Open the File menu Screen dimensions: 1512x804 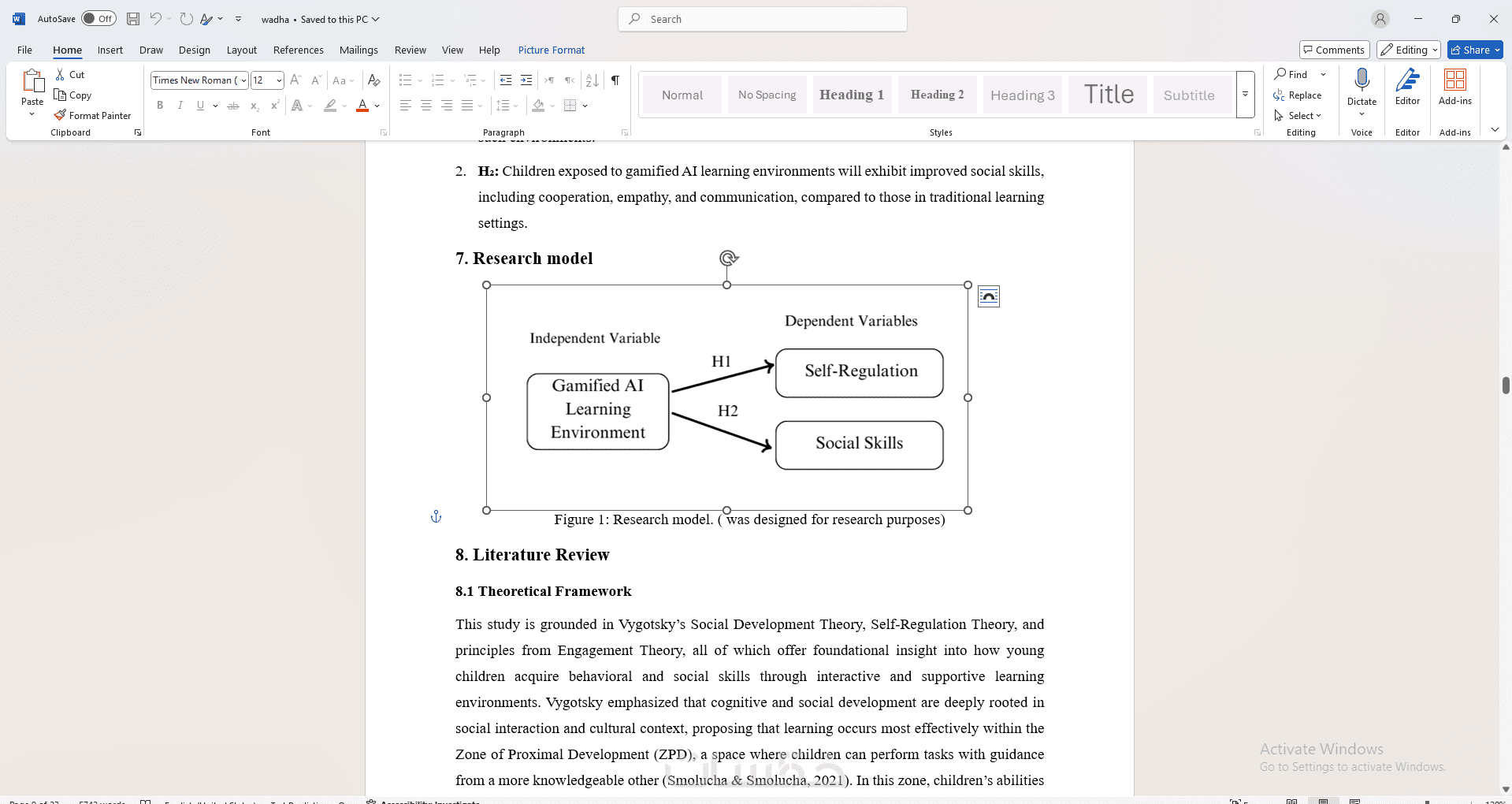coord(25,50)
